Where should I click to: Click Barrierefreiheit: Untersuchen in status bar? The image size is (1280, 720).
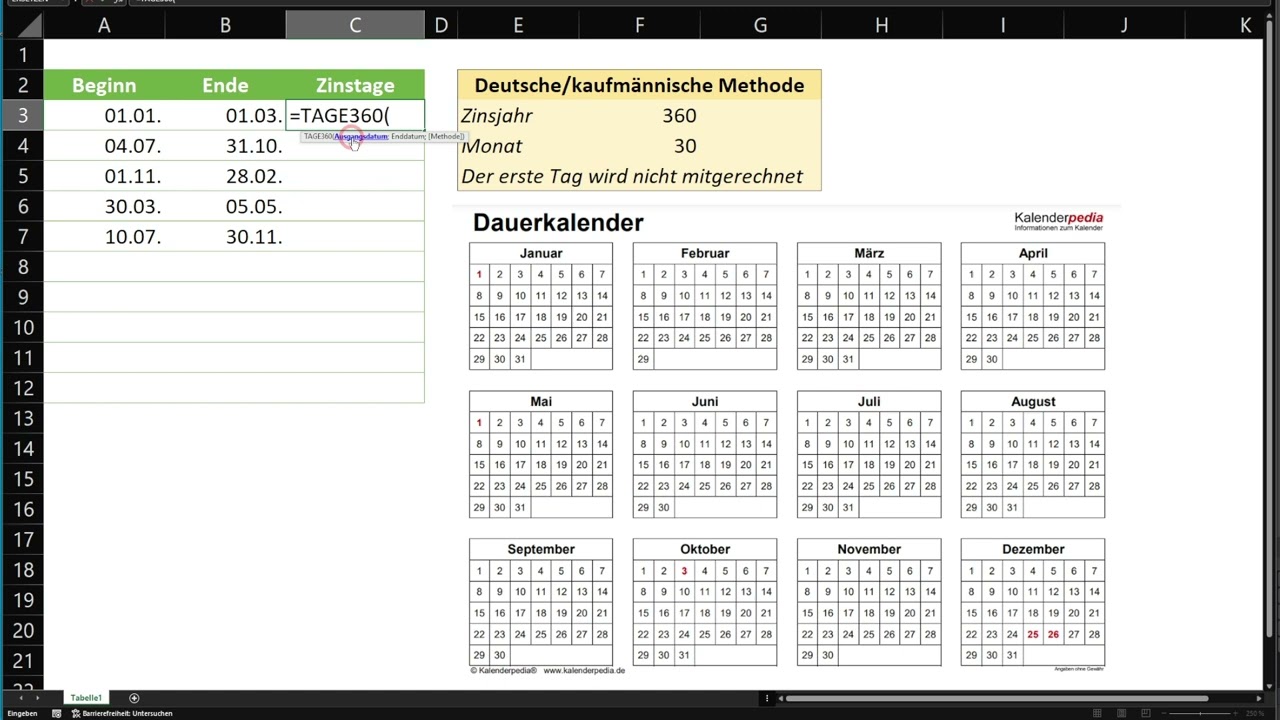(122, 713)
